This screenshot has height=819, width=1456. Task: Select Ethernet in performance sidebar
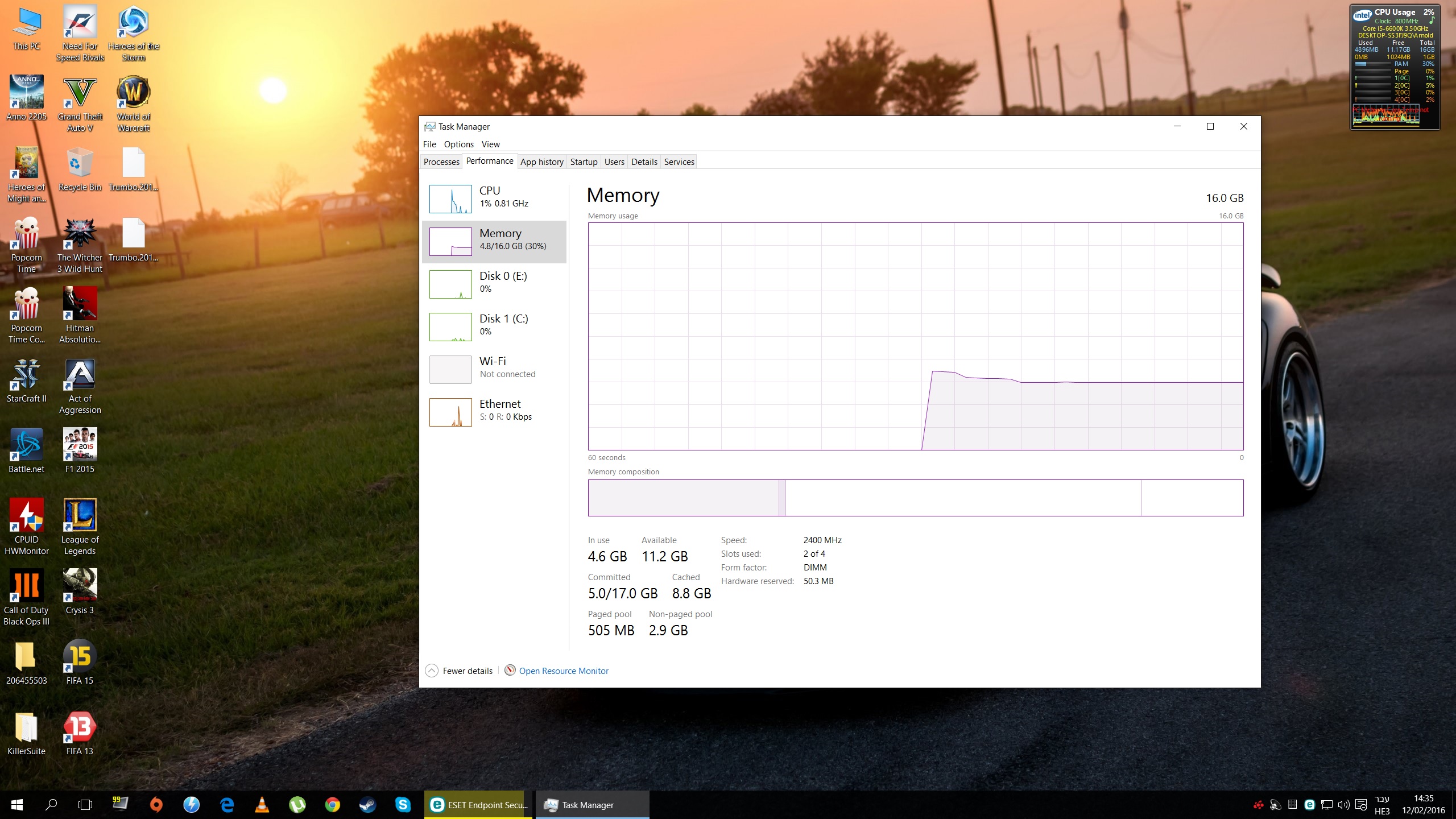click(494, 412)
